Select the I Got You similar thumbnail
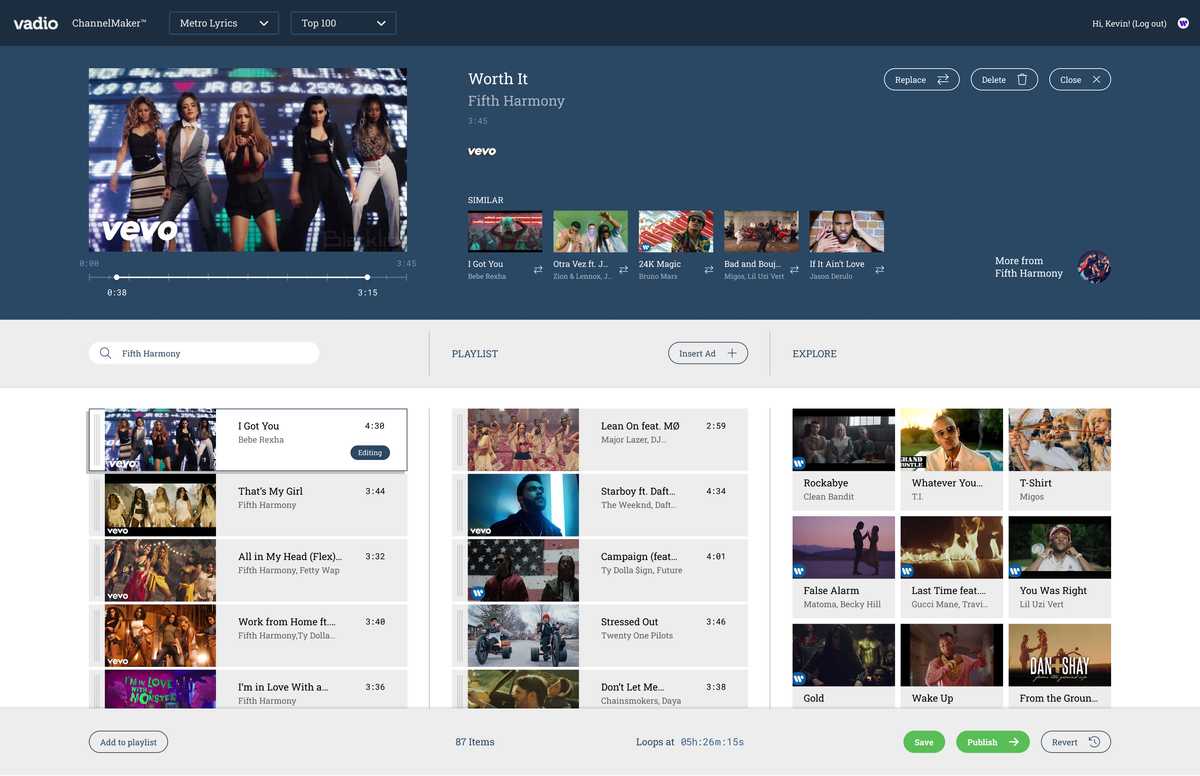The image size is (1200, 776). pos(505,231)
